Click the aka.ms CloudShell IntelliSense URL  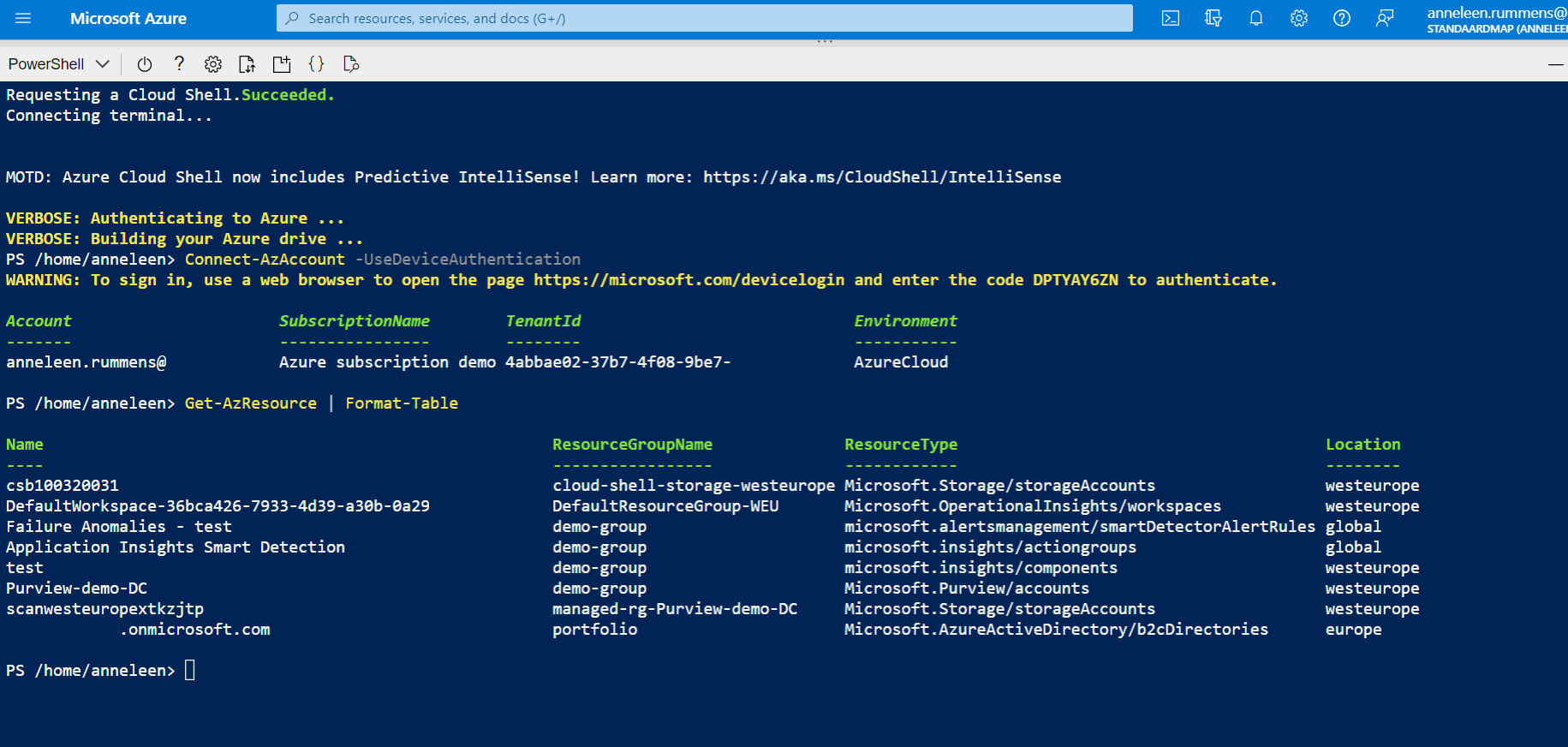tap(882, 177)
